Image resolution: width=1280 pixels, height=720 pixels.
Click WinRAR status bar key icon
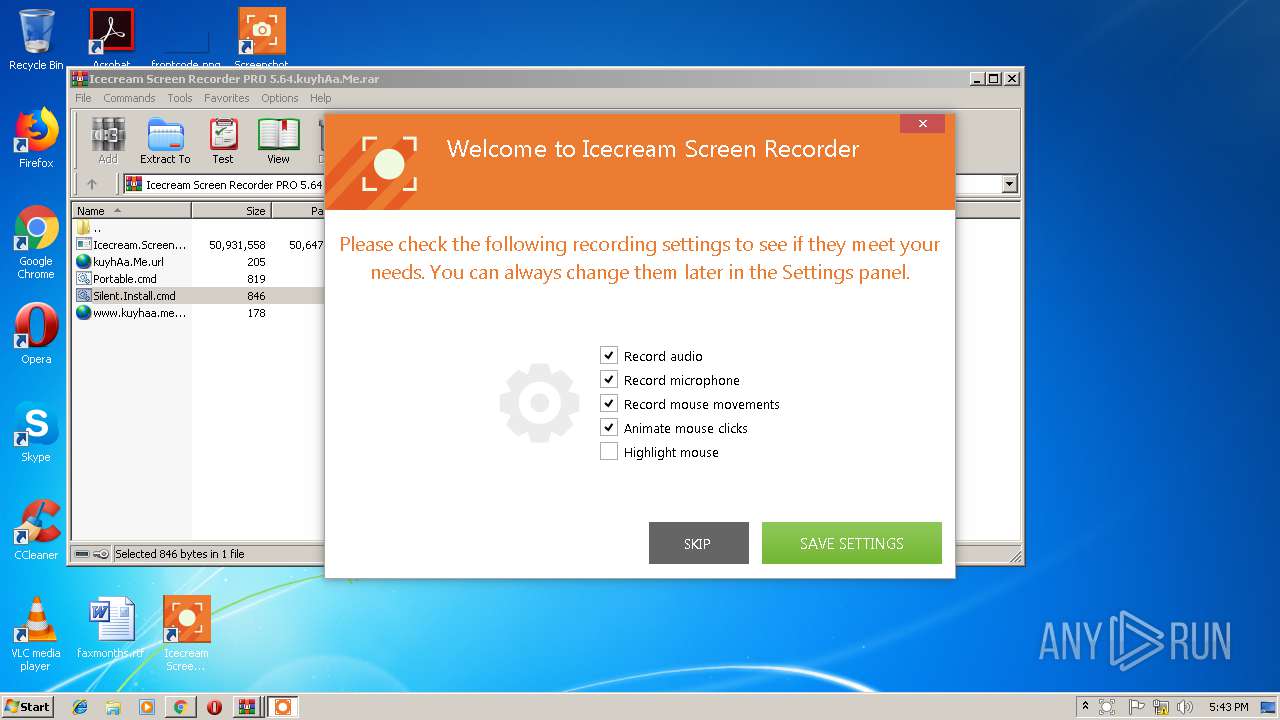tap(101, 554)
